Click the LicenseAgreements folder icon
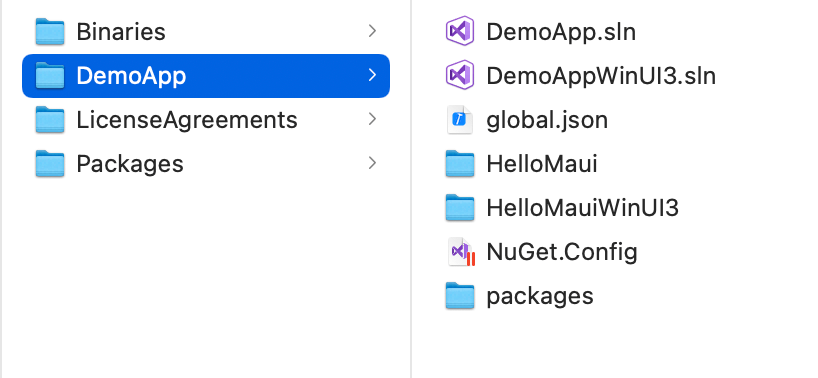Image resolution: width=818 pixels, height=378 pixels. pos(50,119)
